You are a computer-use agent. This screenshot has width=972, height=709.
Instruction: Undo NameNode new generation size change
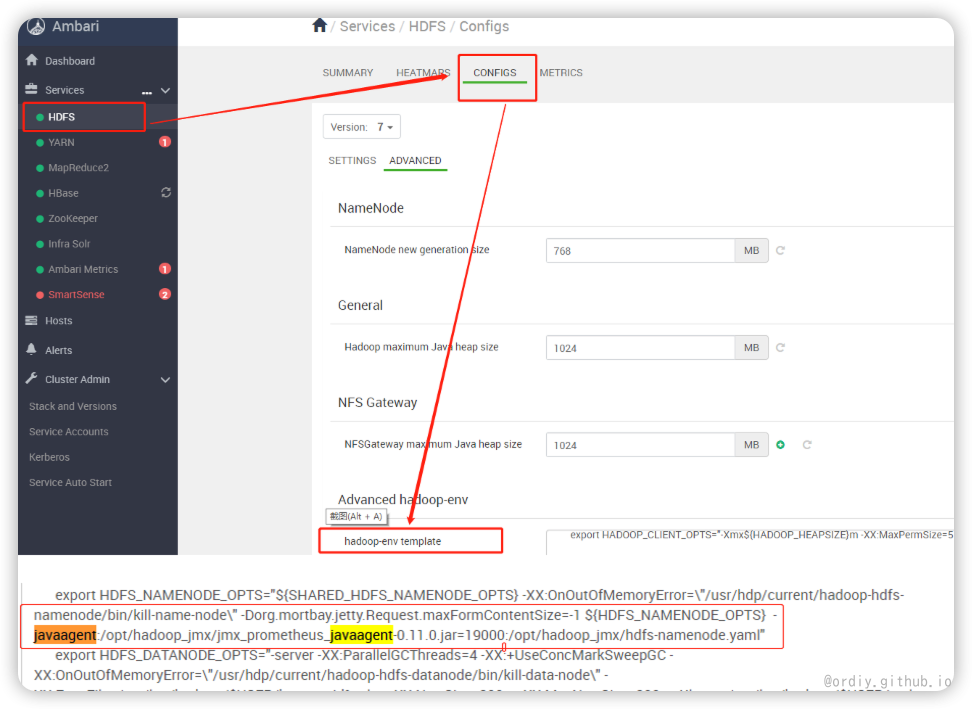pos(780,250)
